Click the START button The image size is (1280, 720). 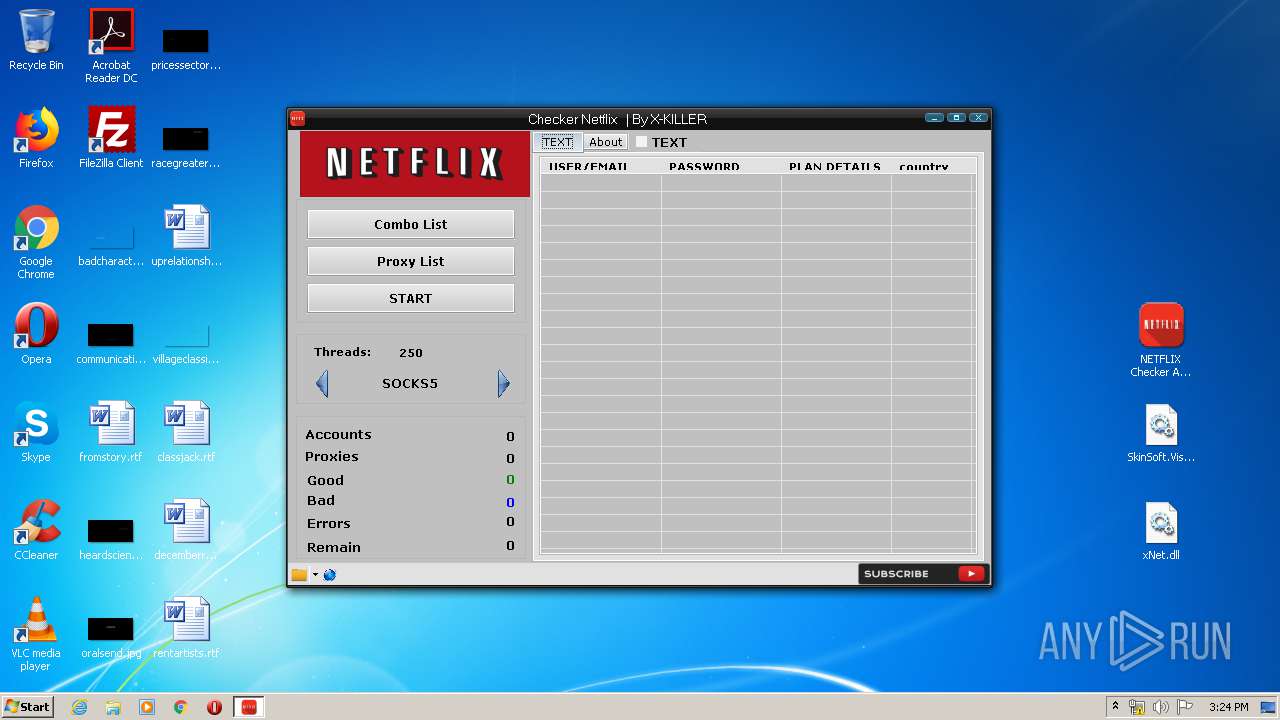[411, 298]
